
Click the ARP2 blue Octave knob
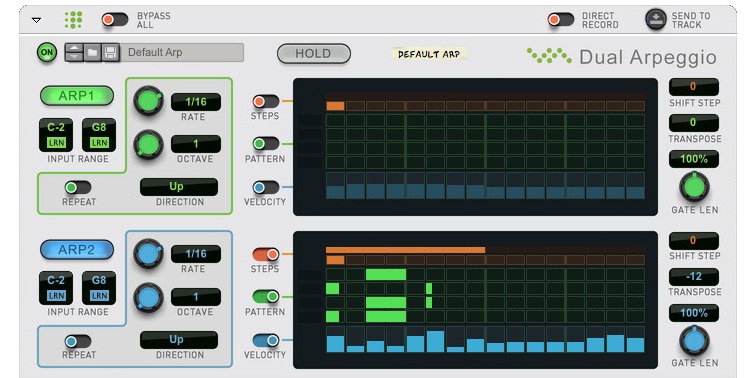(x=148, y=297)
